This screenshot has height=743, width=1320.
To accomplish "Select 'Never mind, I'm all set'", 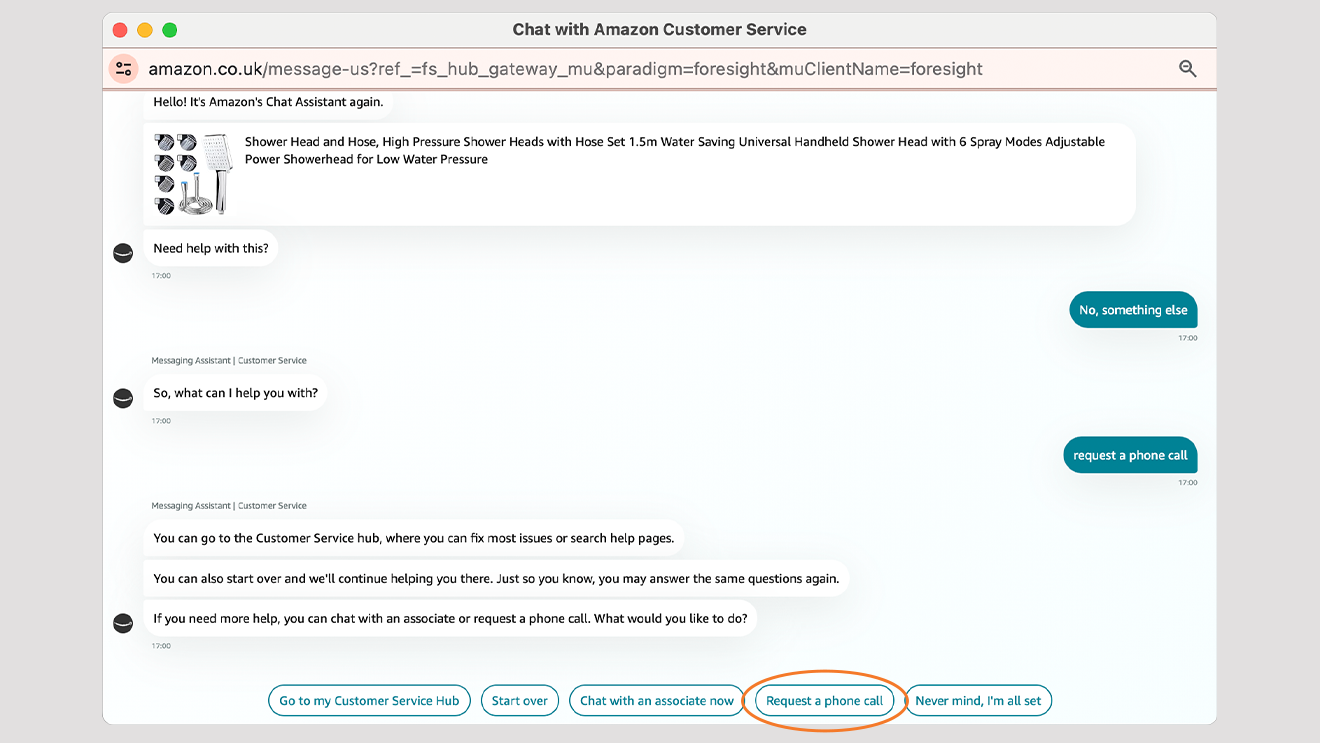I will [978, 701].
